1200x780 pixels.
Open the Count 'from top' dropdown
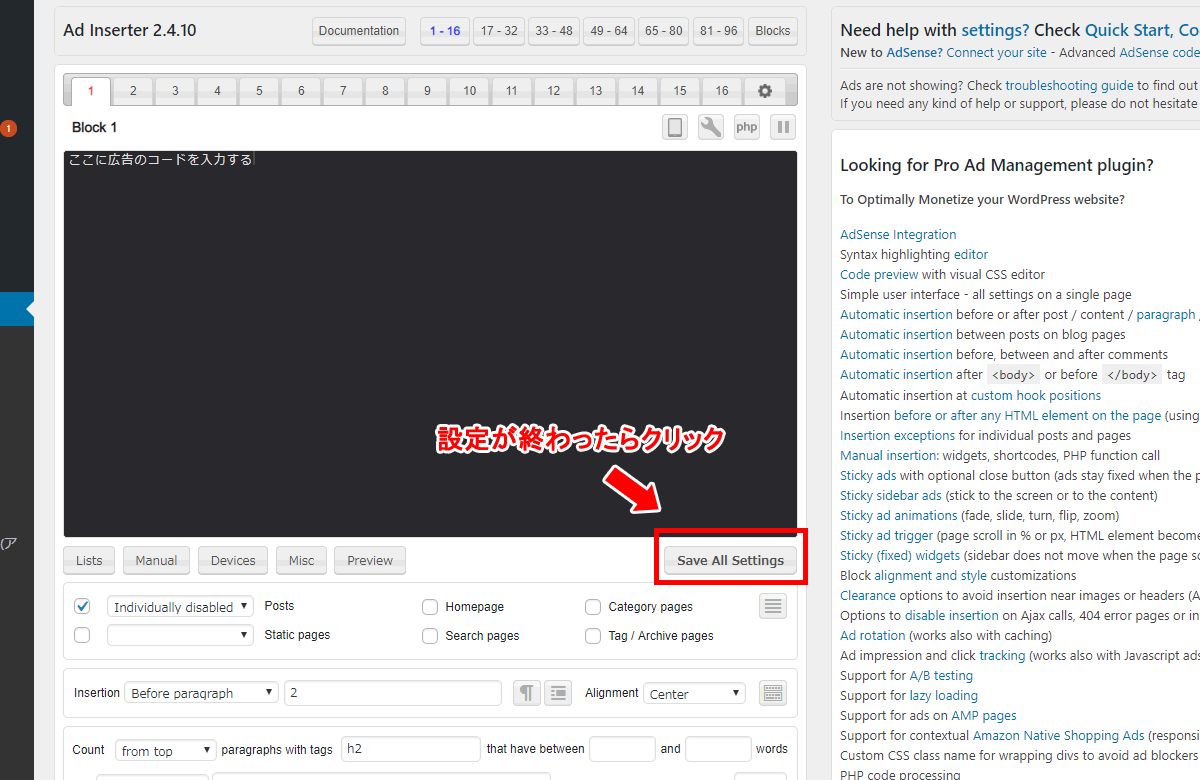(165, 750)
